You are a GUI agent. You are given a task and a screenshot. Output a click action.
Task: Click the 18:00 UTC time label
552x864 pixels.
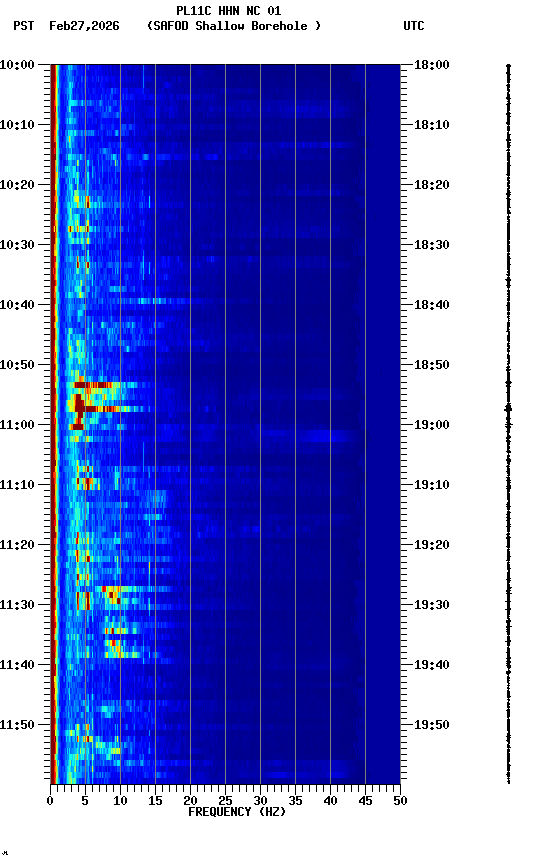tap(432, 65)
